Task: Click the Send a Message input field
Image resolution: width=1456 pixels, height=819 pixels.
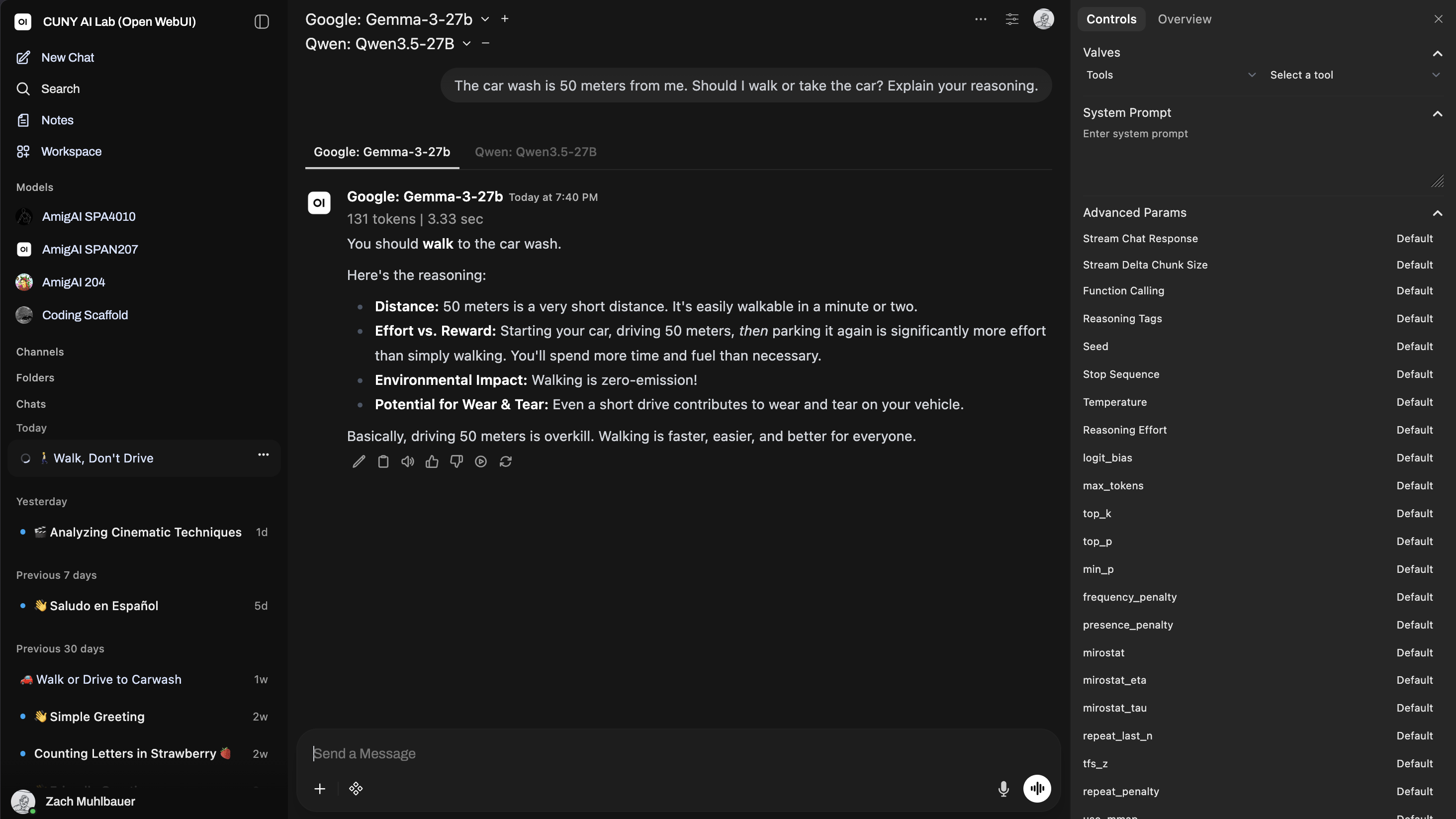Action: [678, 753]
